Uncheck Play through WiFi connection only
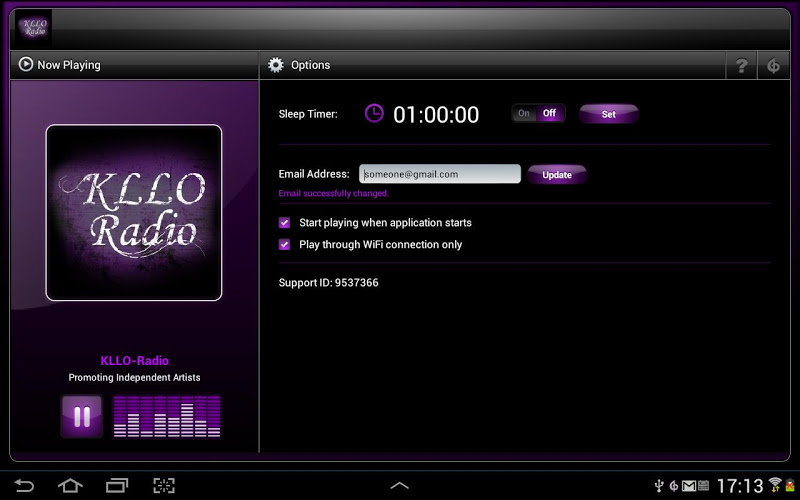This screenshot has width=800, height=500. pyautogui.click(x=284, y=244)
